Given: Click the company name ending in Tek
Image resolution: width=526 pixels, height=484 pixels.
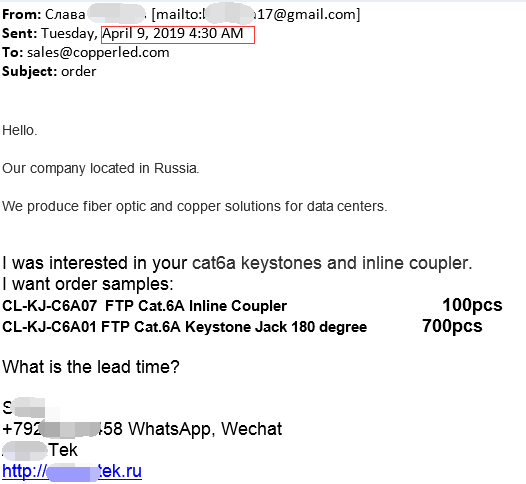Looking at the screenshot, I should tap(40, 450).
